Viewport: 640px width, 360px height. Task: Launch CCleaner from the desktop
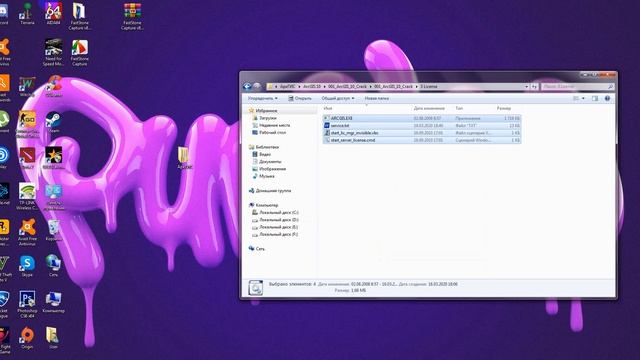pos(53,87)
